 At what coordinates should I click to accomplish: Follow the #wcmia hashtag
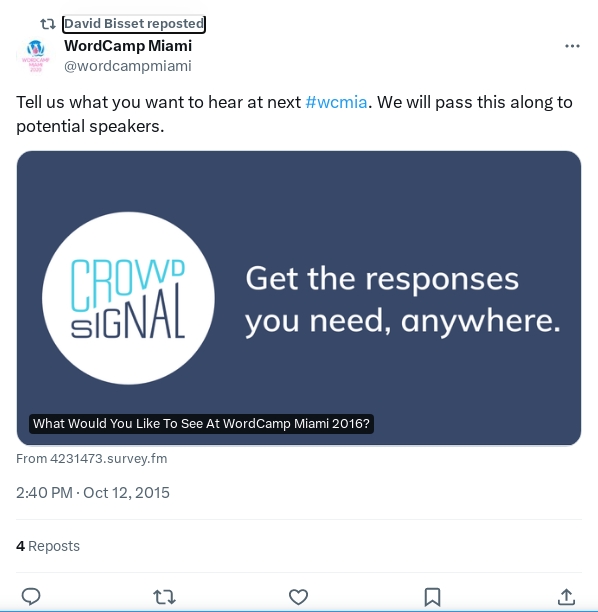[x=336, y=102]
